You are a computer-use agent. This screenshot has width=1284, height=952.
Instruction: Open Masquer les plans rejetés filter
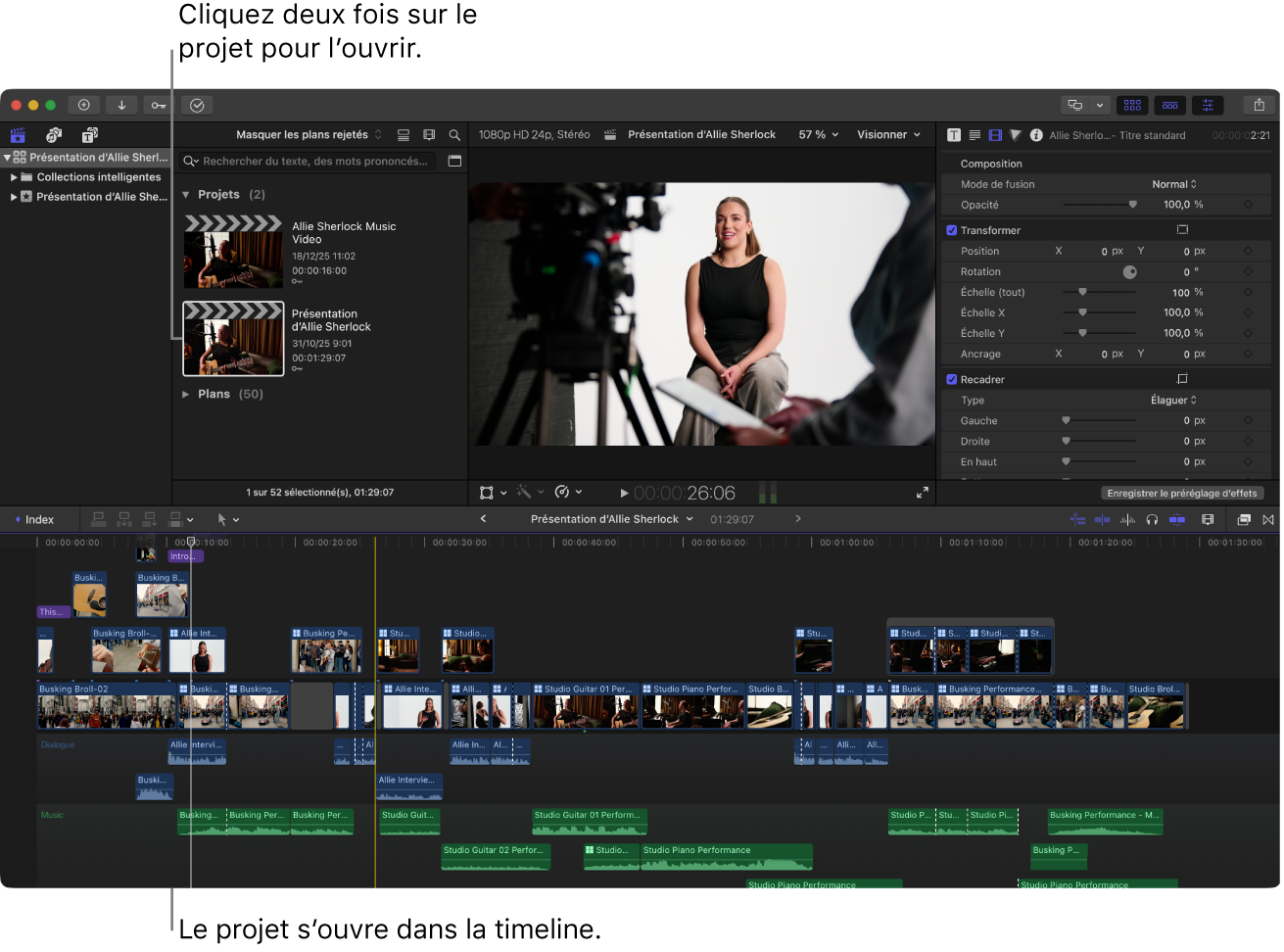[x=309, y=135]
